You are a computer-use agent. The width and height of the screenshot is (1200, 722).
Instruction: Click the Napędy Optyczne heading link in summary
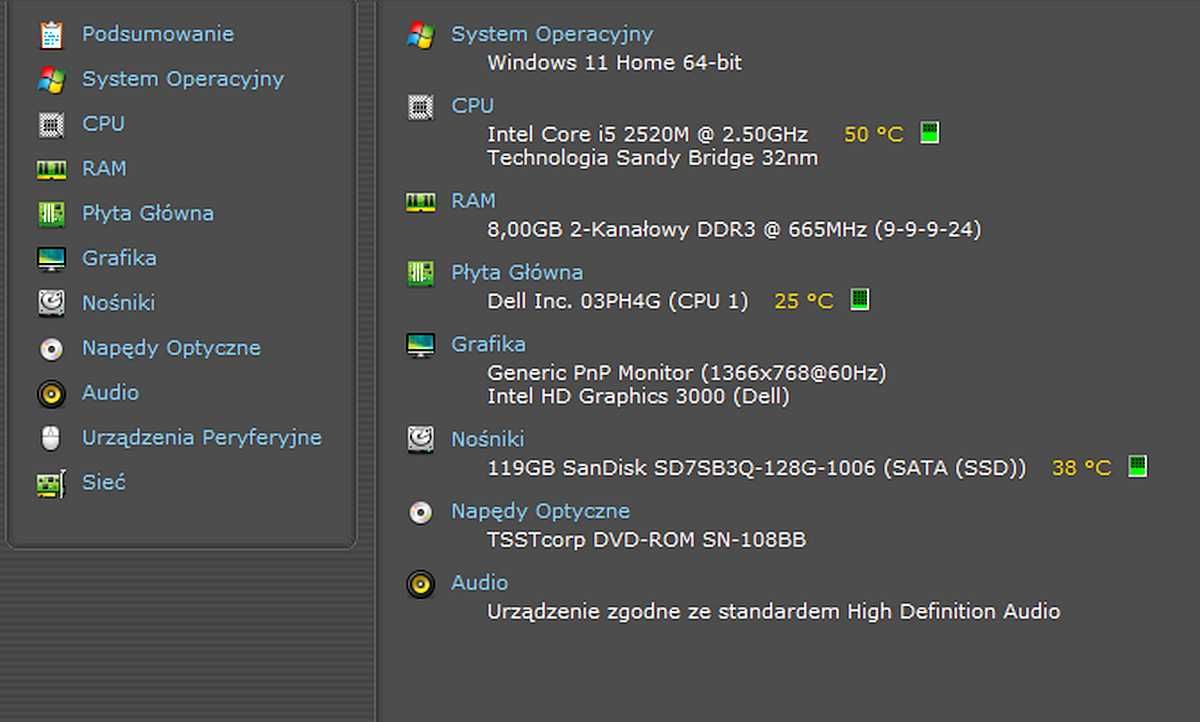tap(540, 511)
